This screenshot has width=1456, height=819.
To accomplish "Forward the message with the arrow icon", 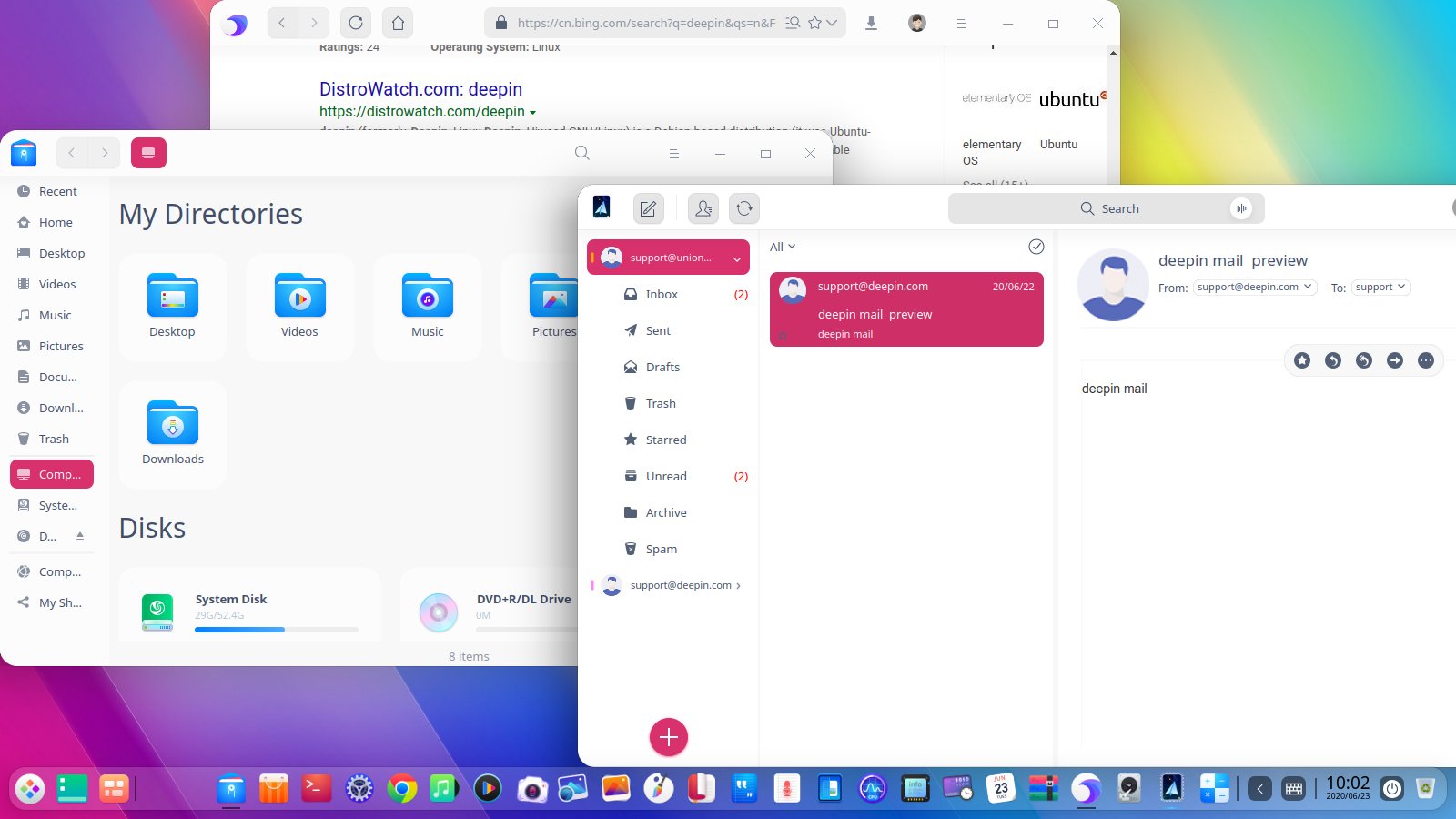I will (x=1395, y=360).
